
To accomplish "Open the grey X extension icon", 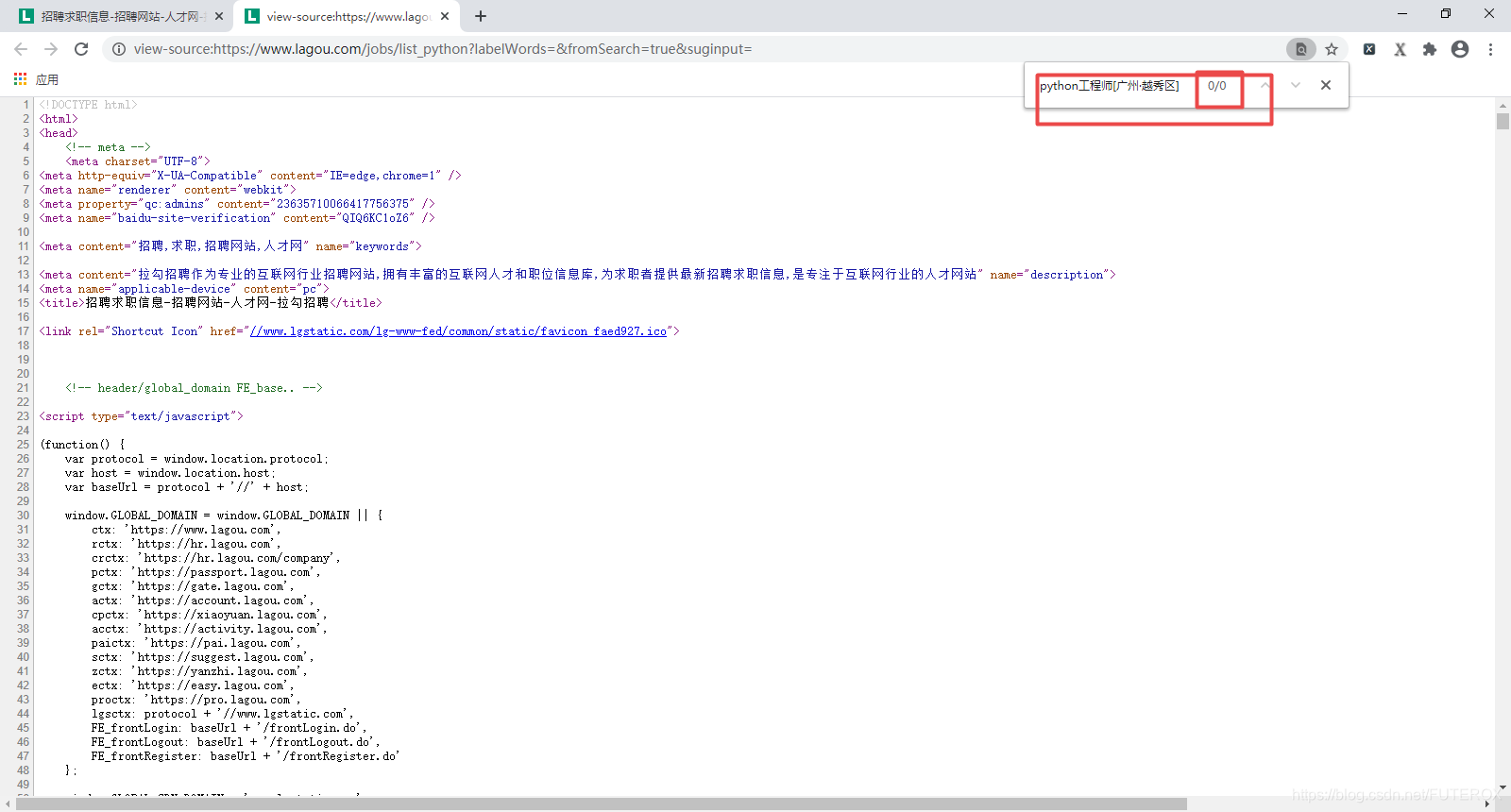I will 1400,49.
